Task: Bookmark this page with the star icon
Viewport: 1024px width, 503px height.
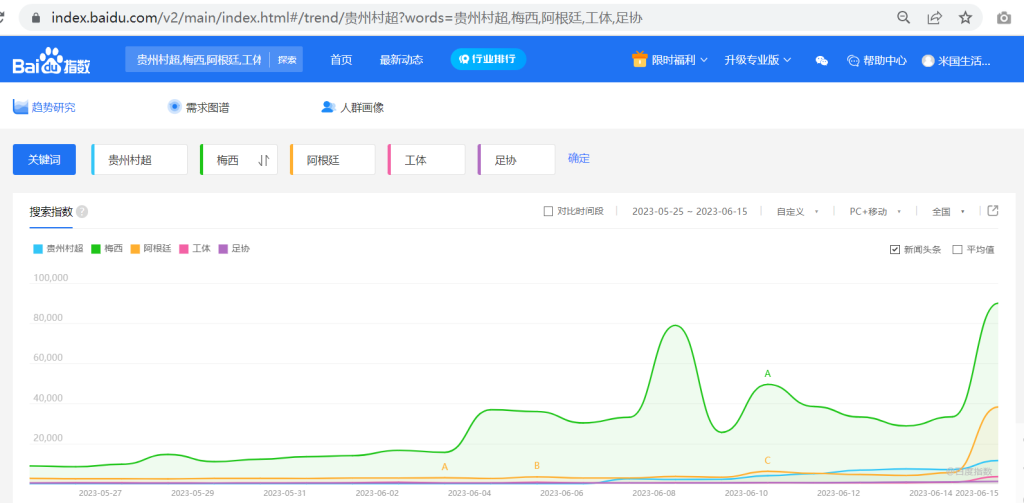Action: click(965, 18)
